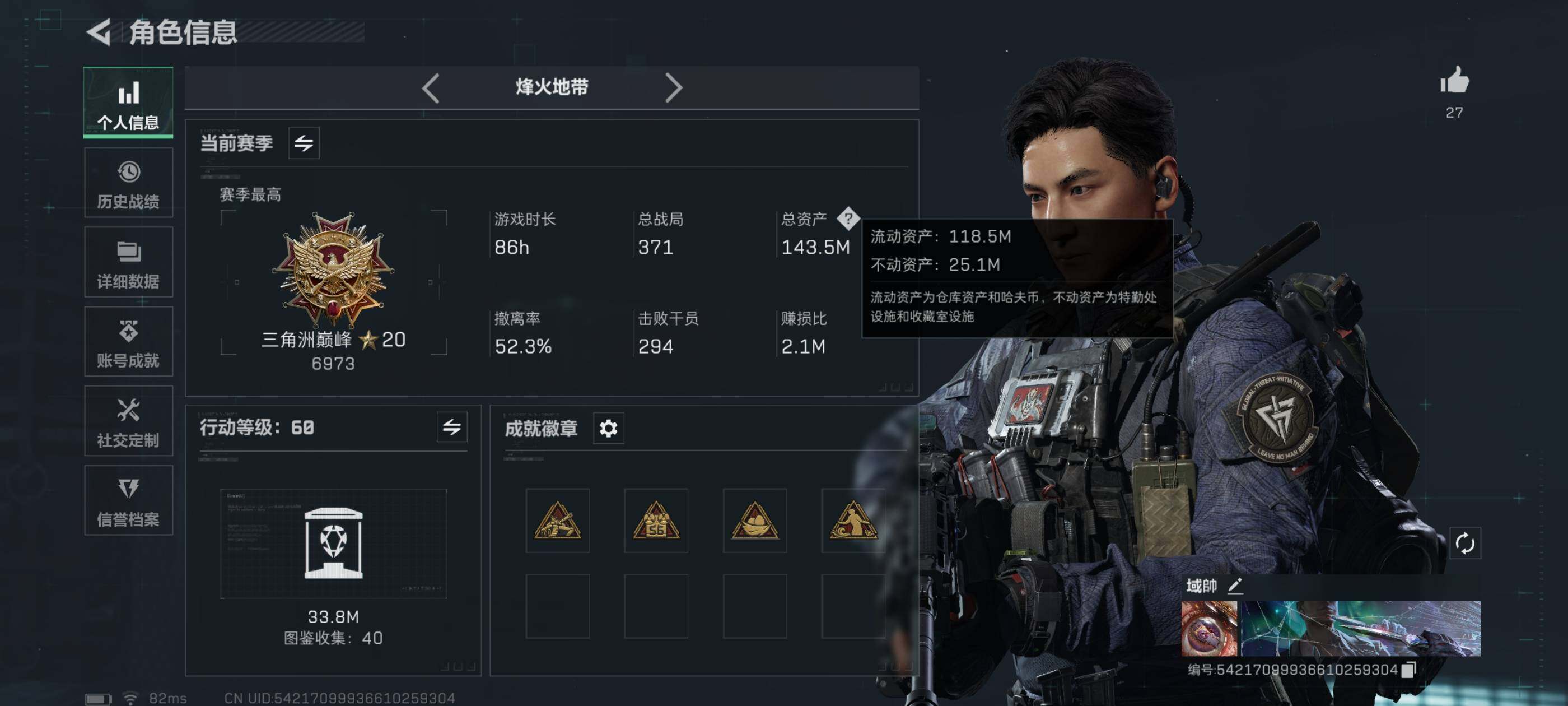1568x706 pixels.
Task: Go back using the arrow beside 角色信息
Action: point(99,32)
